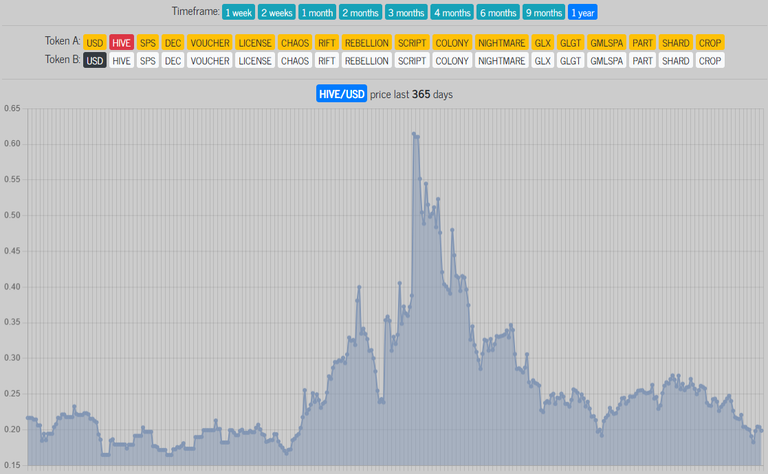Choose RIFT in Token B row
Screen dimensions: 768x474
[327, 61]
